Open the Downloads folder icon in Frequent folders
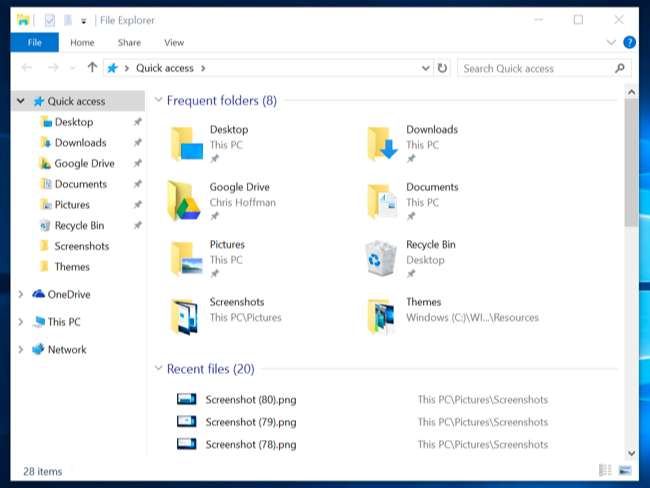 click(x=382, y=144)
